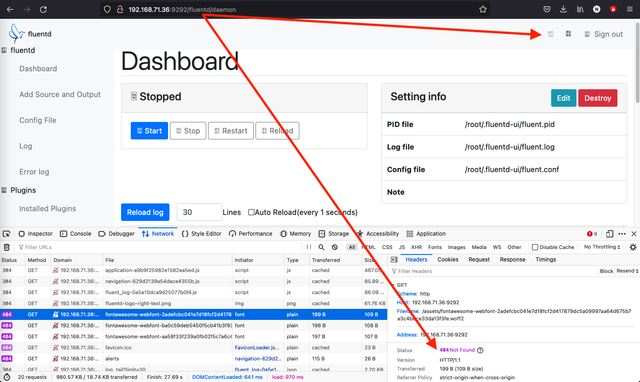Open performance analysis stopwatch icon in status bar
This screenshot has height=382, width=640.
point(7,377)
